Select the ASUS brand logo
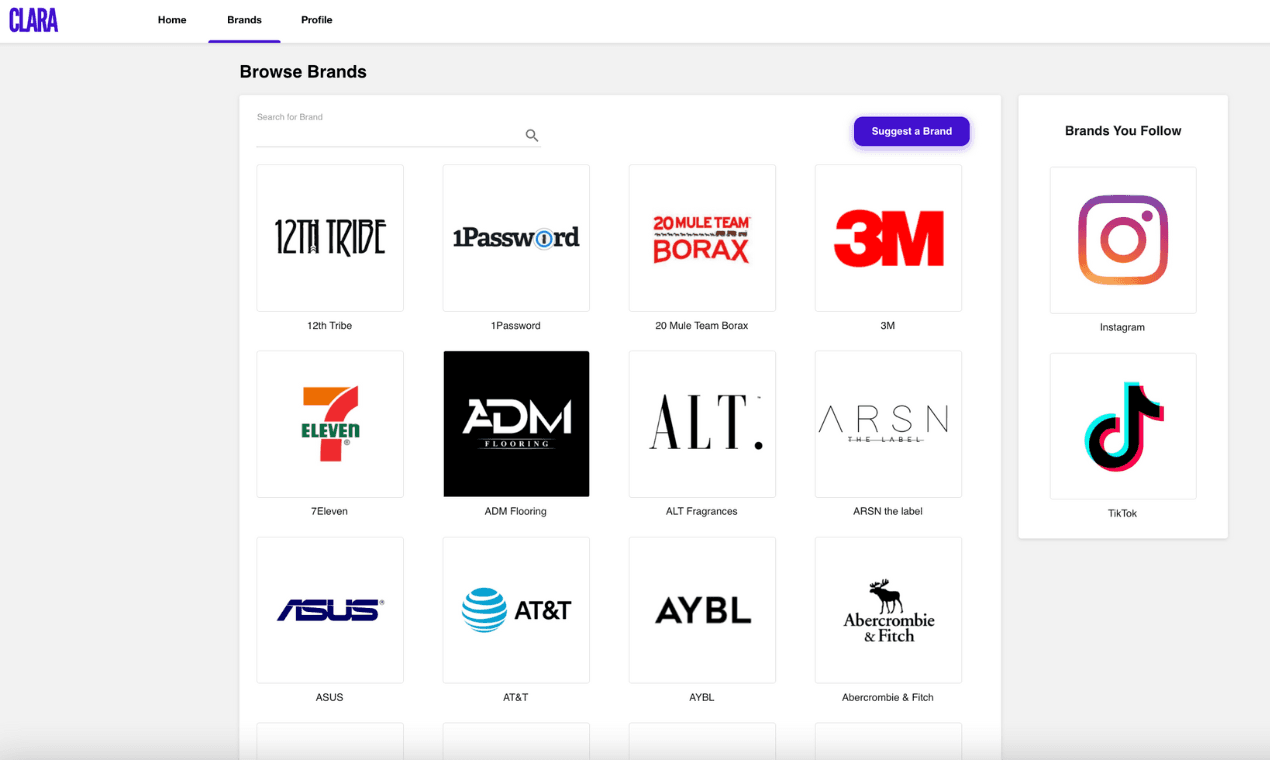This screenshot has height=760, width=1270. coord(330,610)
